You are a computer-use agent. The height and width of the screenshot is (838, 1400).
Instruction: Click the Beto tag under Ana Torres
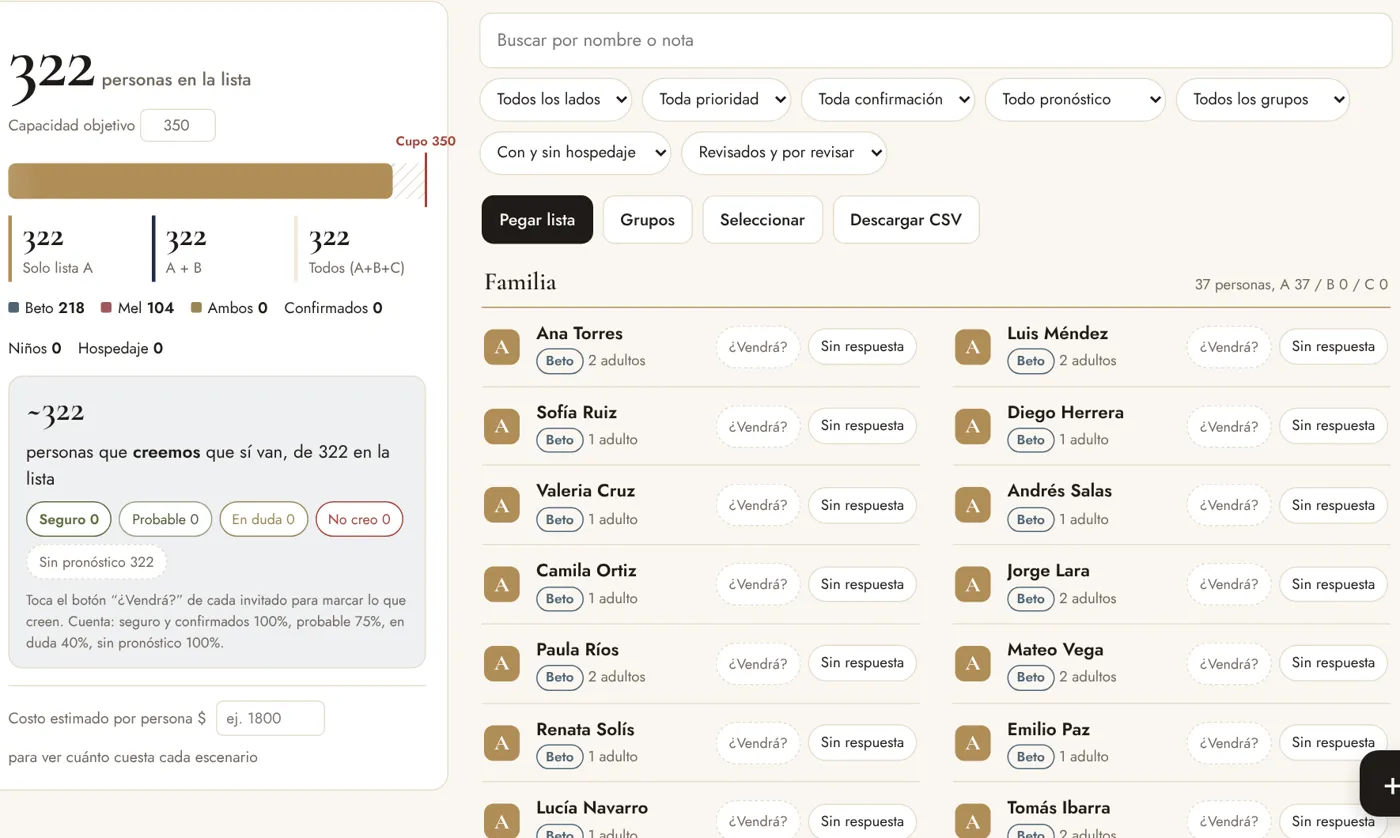click(560, 361)
